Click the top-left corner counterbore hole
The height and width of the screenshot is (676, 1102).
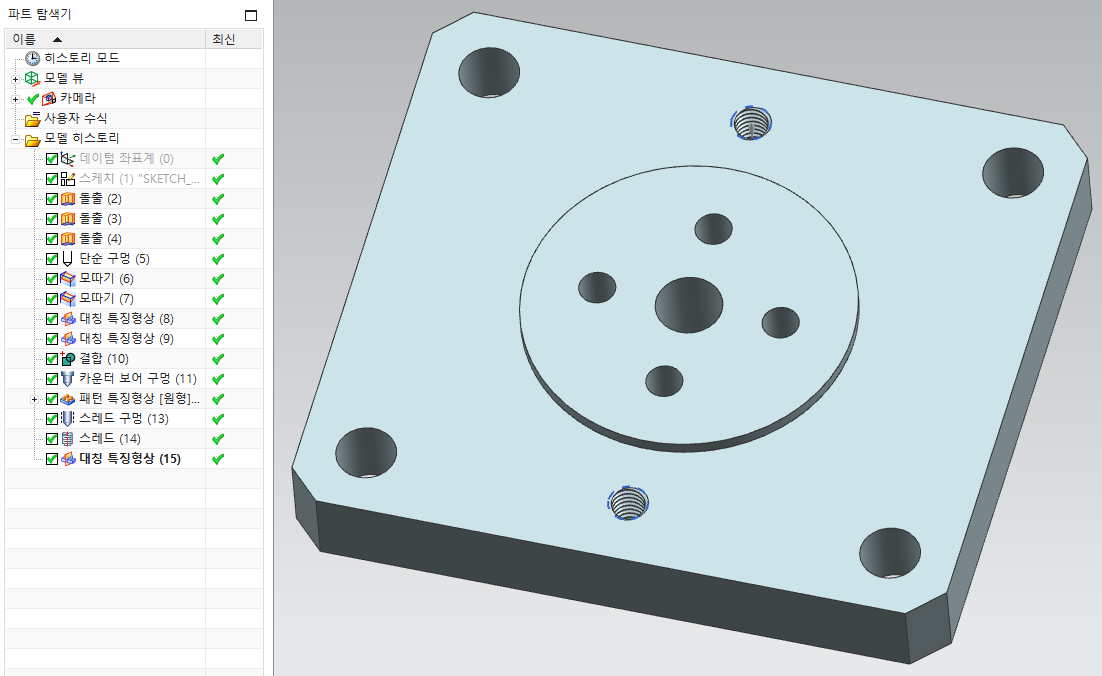click(x=489, y=72)
